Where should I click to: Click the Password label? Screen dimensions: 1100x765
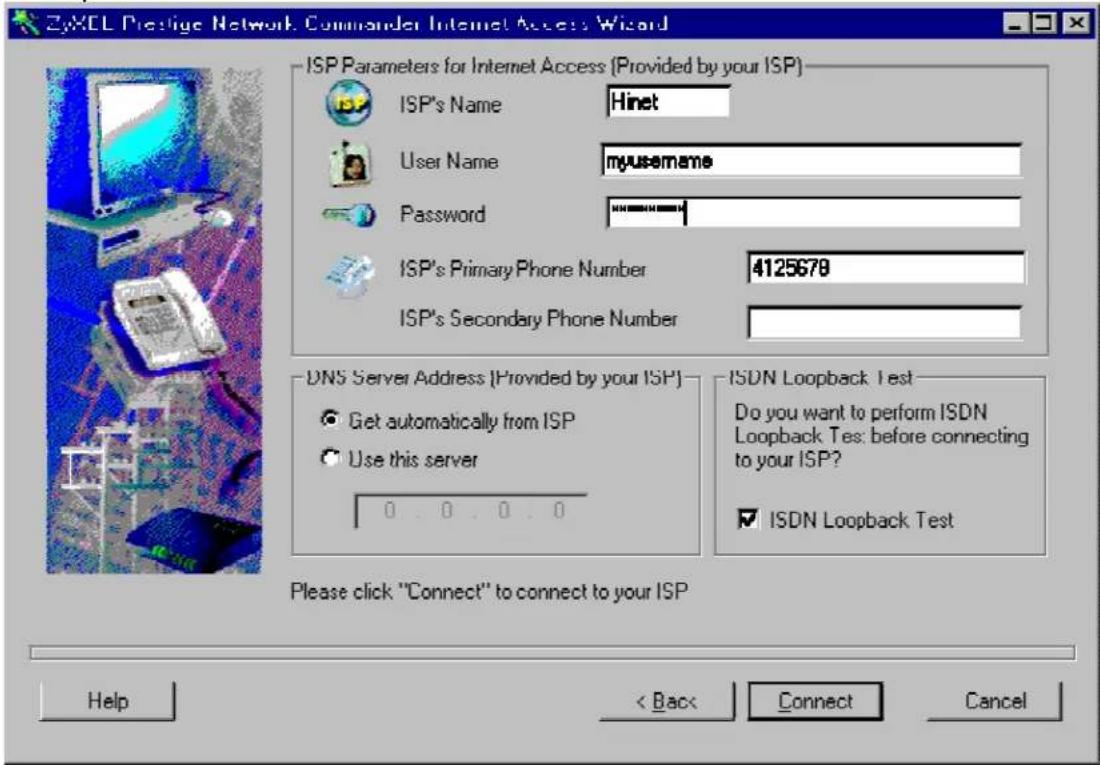pyautogui.click(x=443, y=214)
